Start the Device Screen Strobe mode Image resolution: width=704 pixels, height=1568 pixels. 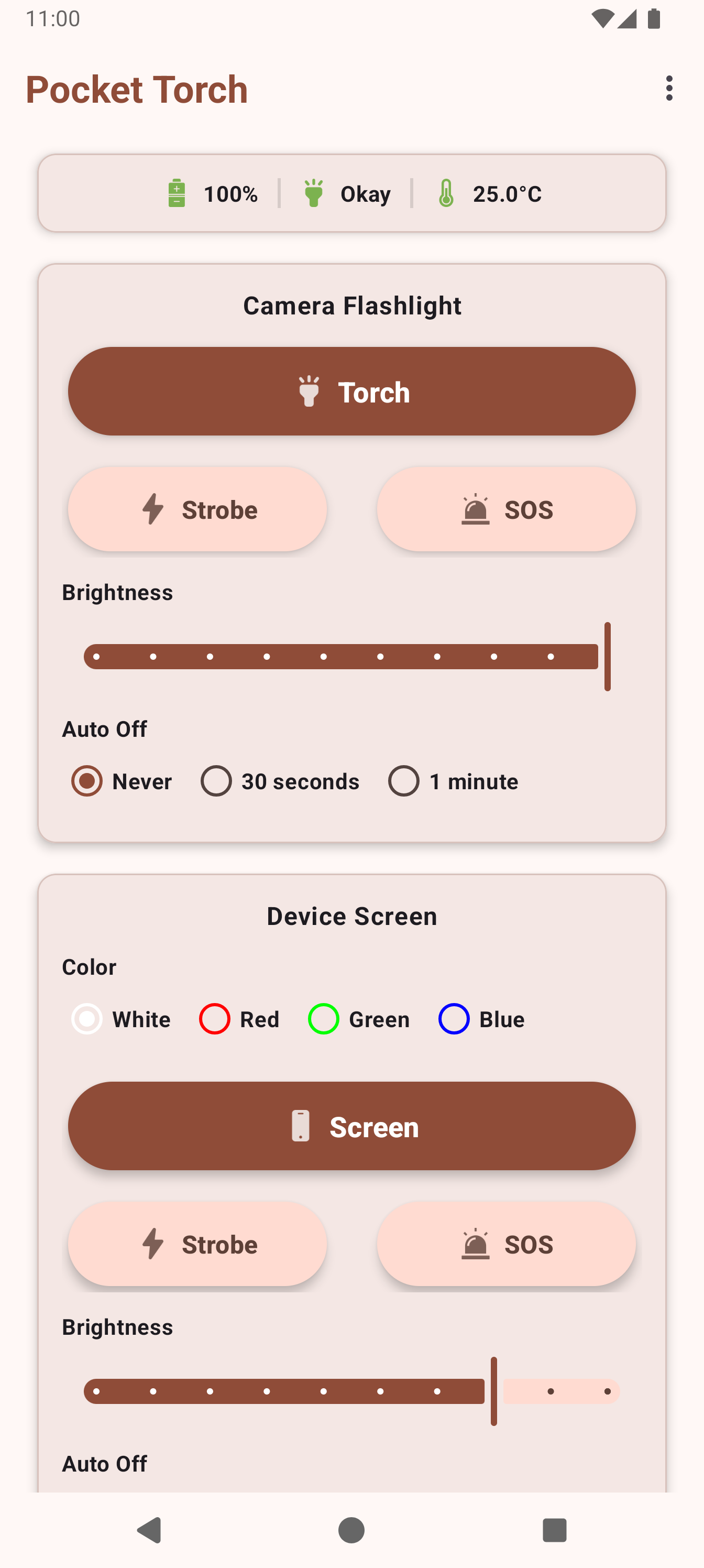[x=197, y=1244]
